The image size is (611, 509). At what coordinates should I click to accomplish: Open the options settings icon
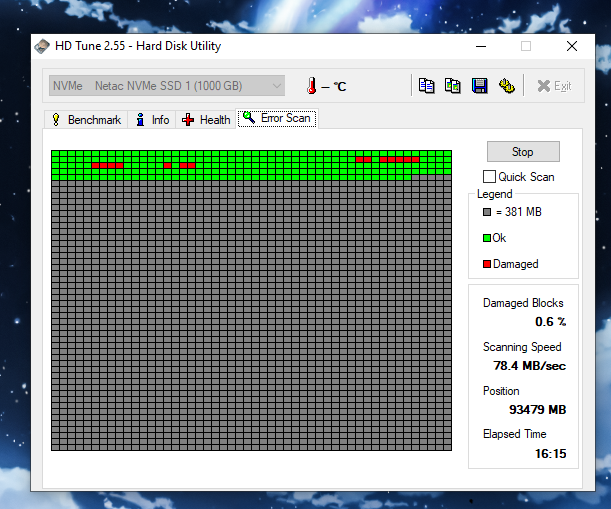point(507,85)
